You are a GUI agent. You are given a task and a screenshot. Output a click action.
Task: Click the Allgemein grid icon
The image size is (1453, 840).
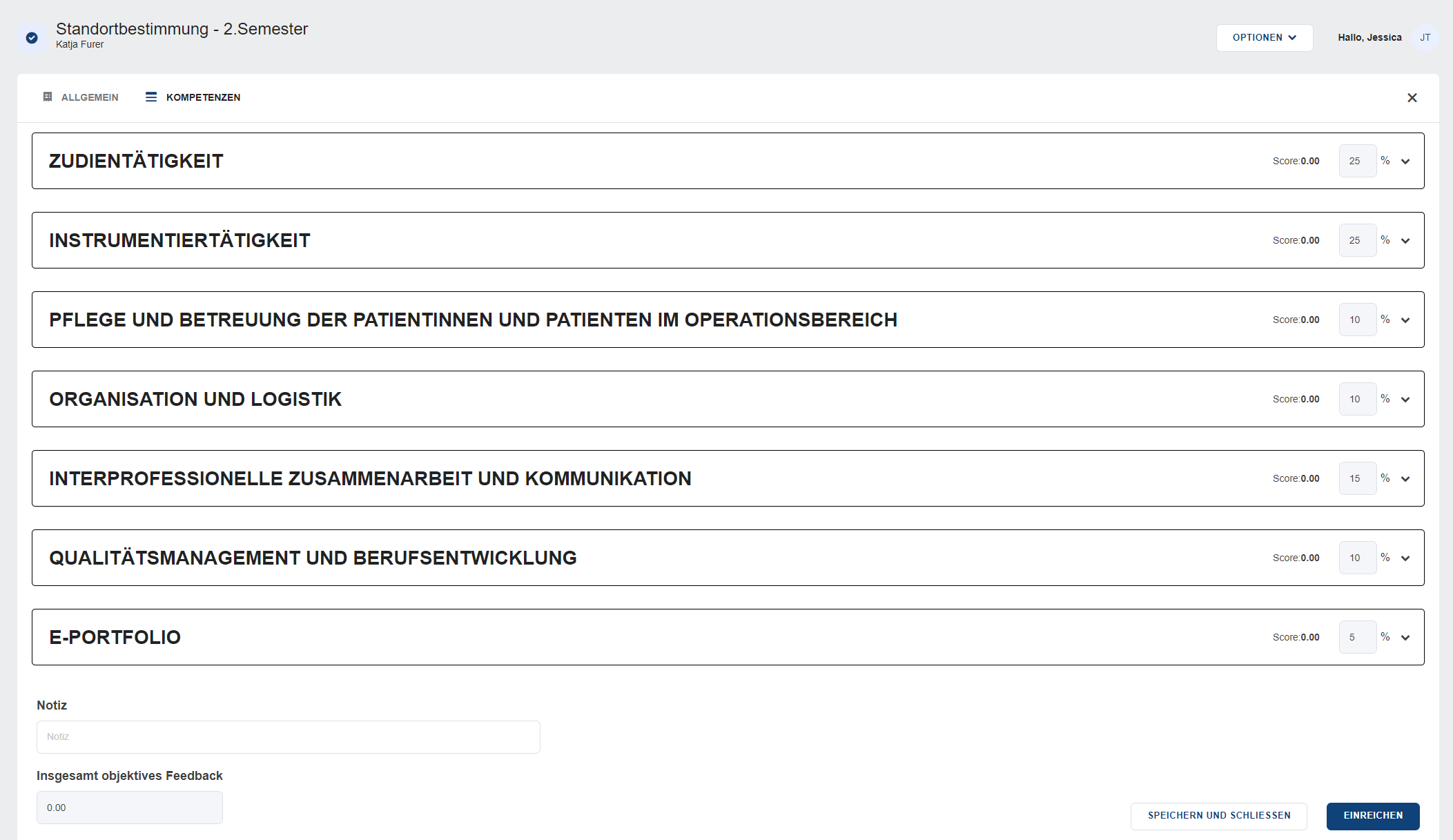coord(48,97)
